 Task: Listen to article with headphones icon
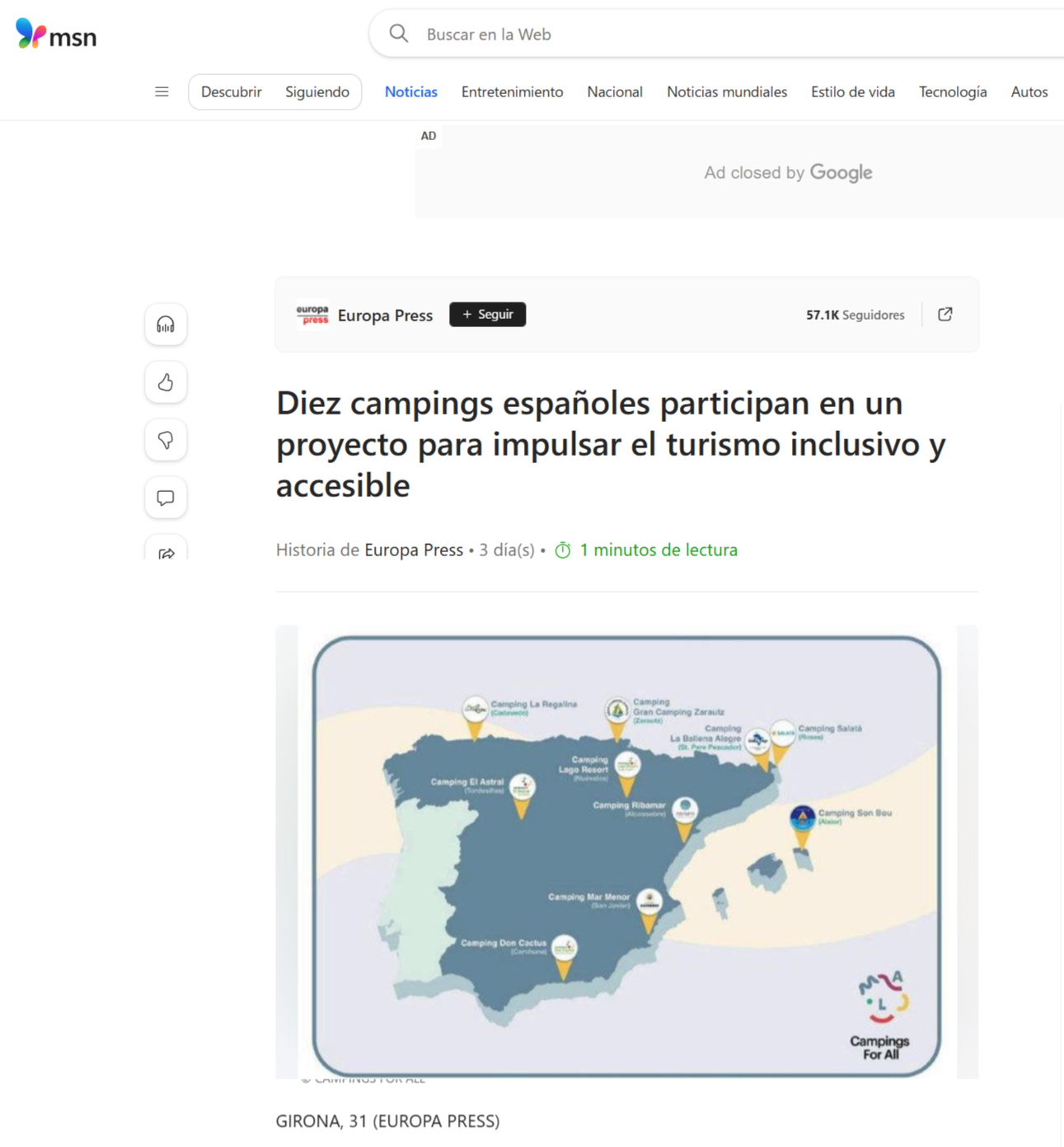click(x=166, y=325)
